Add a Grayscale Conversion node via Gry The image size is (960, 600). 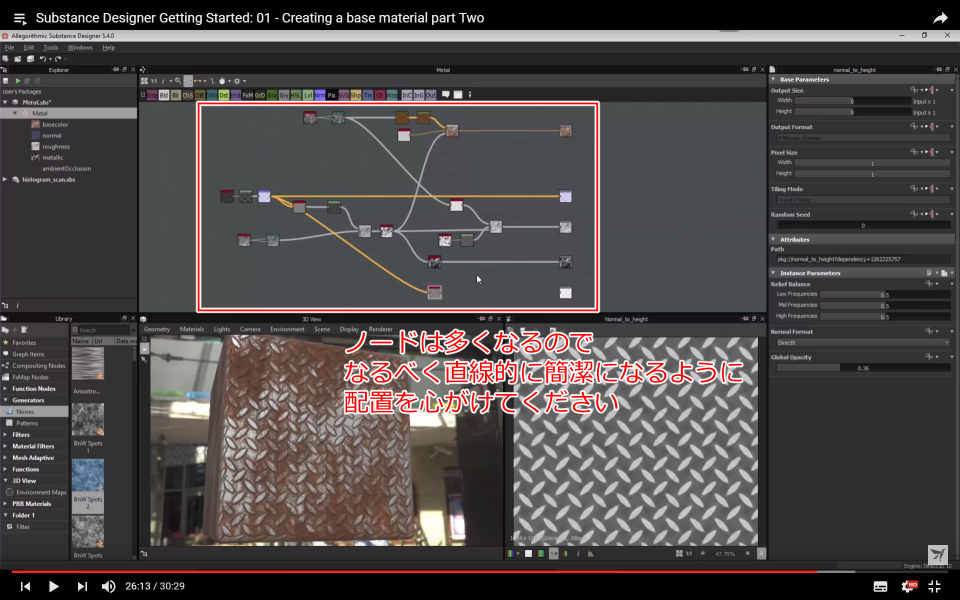point(283,95)
